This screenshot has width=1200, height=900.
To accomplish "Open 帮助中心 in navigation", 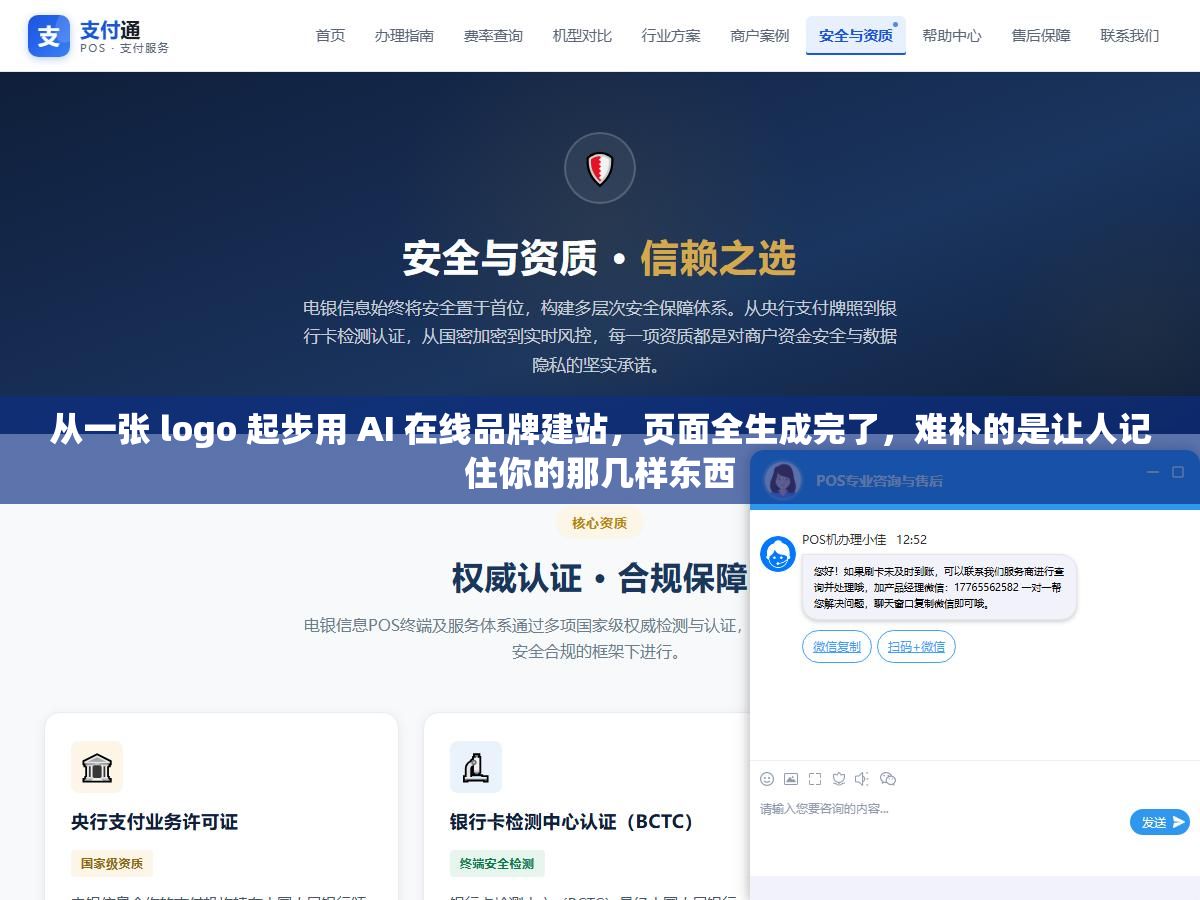I will click(x=952, y=35).
